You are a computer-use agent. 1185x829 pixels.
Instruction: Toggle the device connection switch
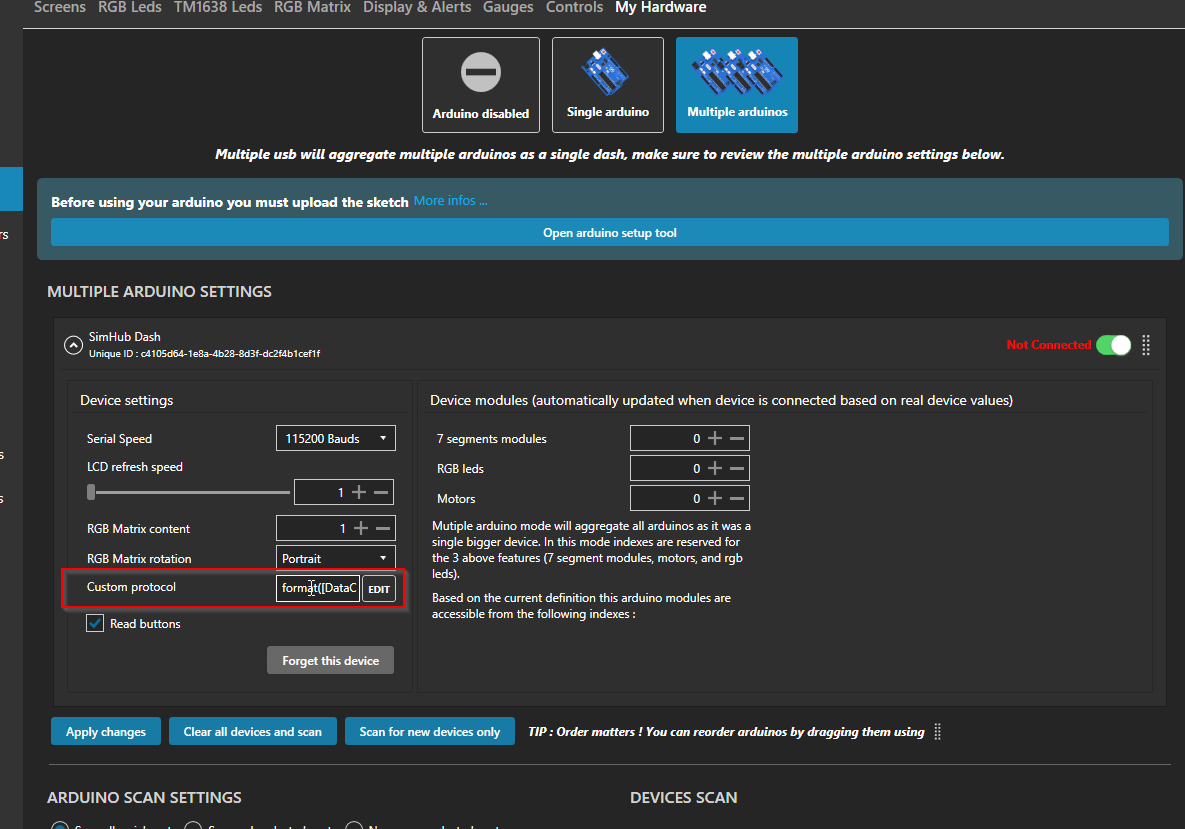(1113, 344)
